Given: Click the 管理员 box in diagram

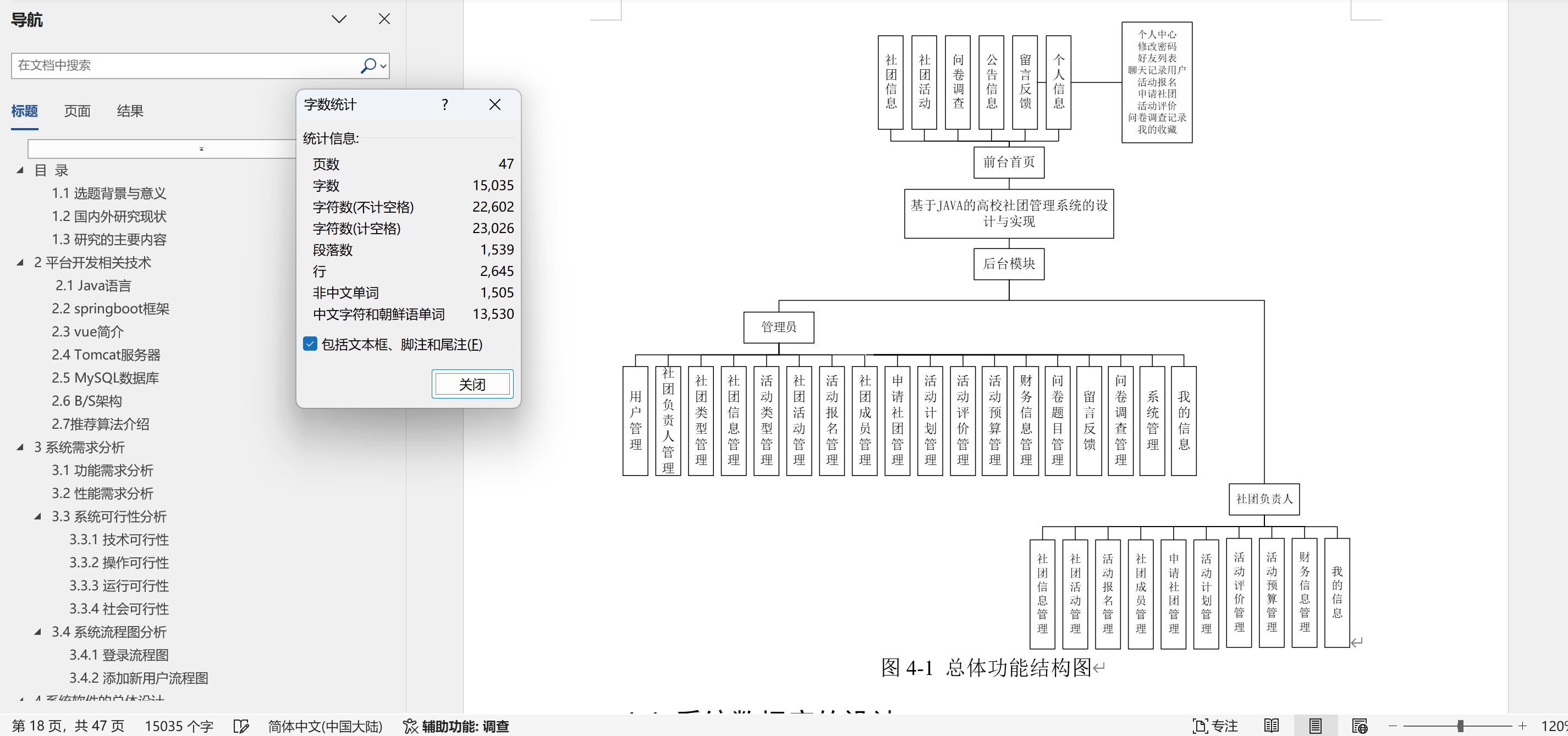Looking at the screenshot, I should point(779,327).
